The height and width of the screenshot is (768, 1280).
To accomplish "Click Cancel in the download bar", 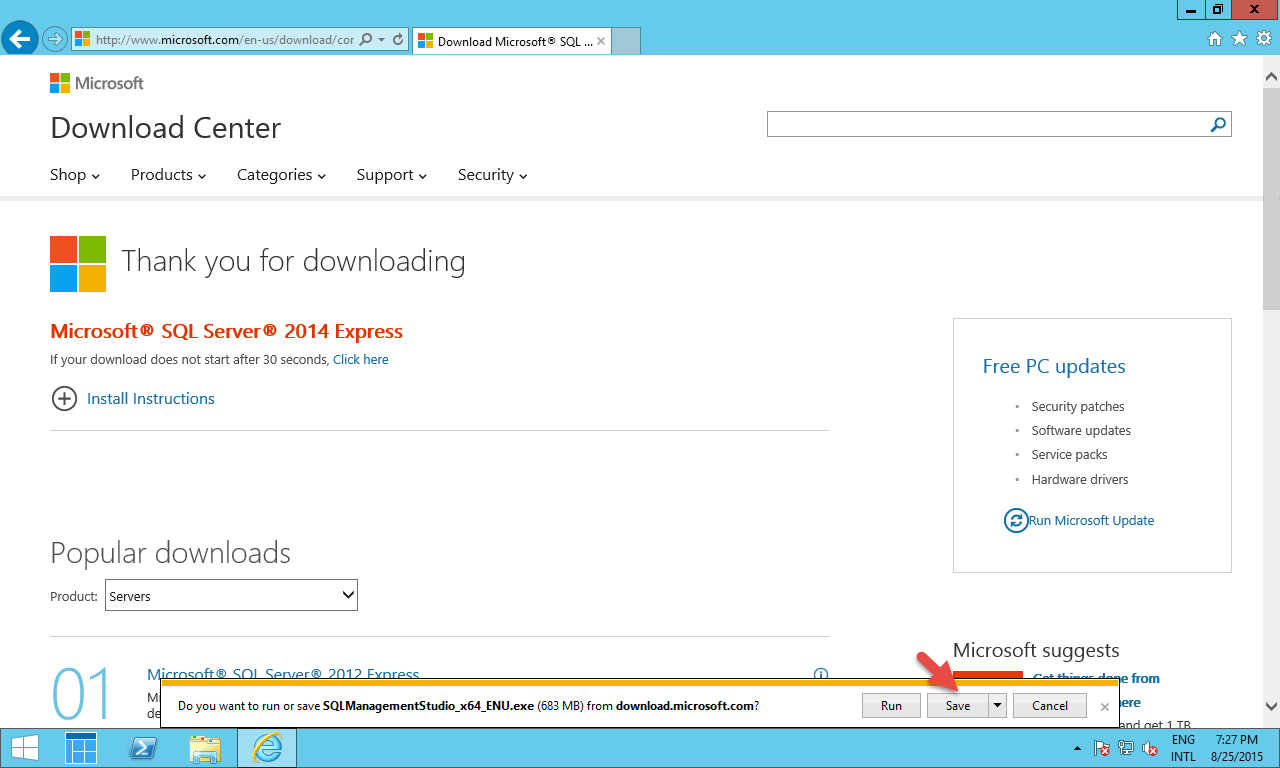I will click(1050, 705).
